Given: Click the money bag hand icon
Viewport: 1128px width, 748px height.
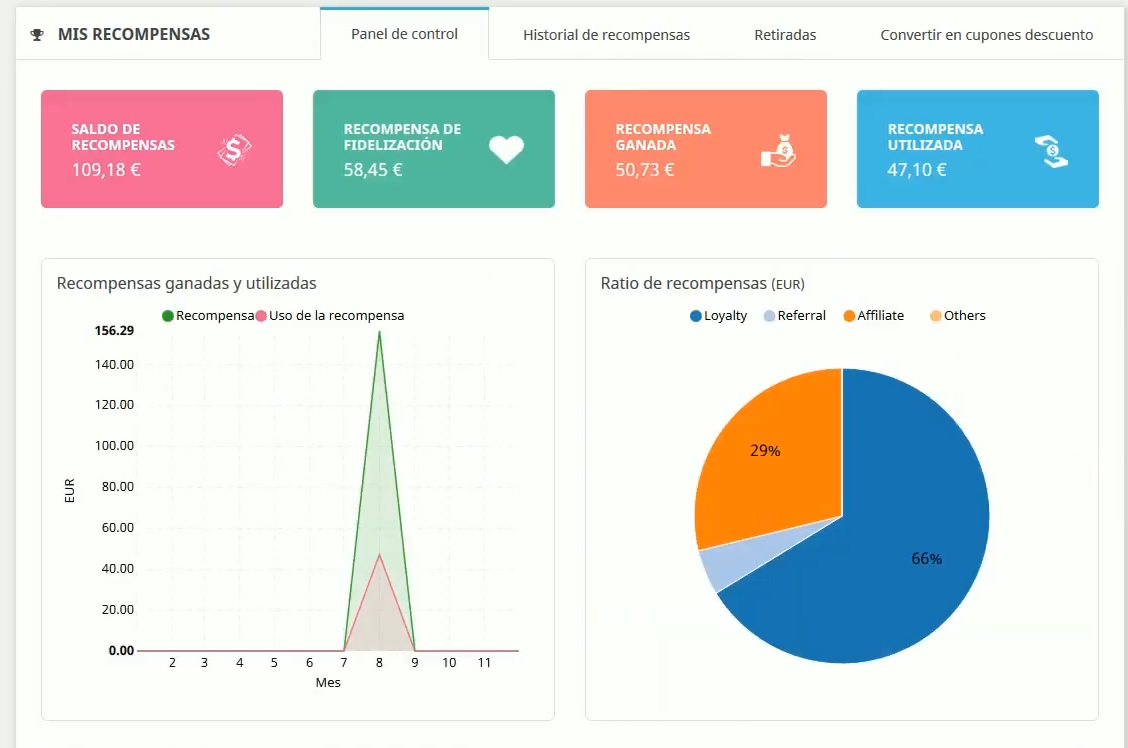Looking at the screenshot, I should point(778,150).
